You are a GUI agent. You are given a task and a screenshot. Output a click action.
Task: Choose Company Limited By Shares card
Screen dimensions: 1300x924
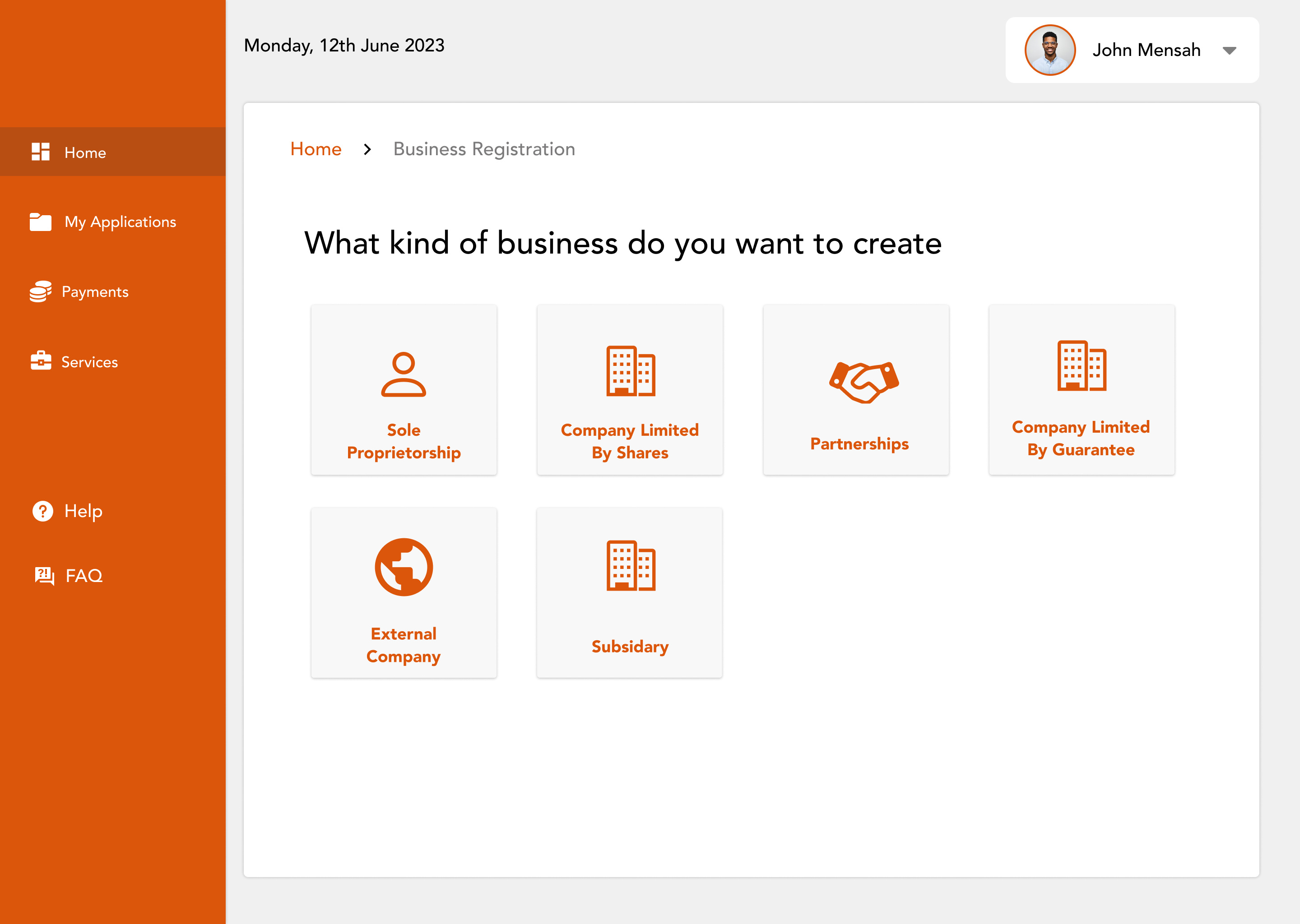tap(630, 390)
